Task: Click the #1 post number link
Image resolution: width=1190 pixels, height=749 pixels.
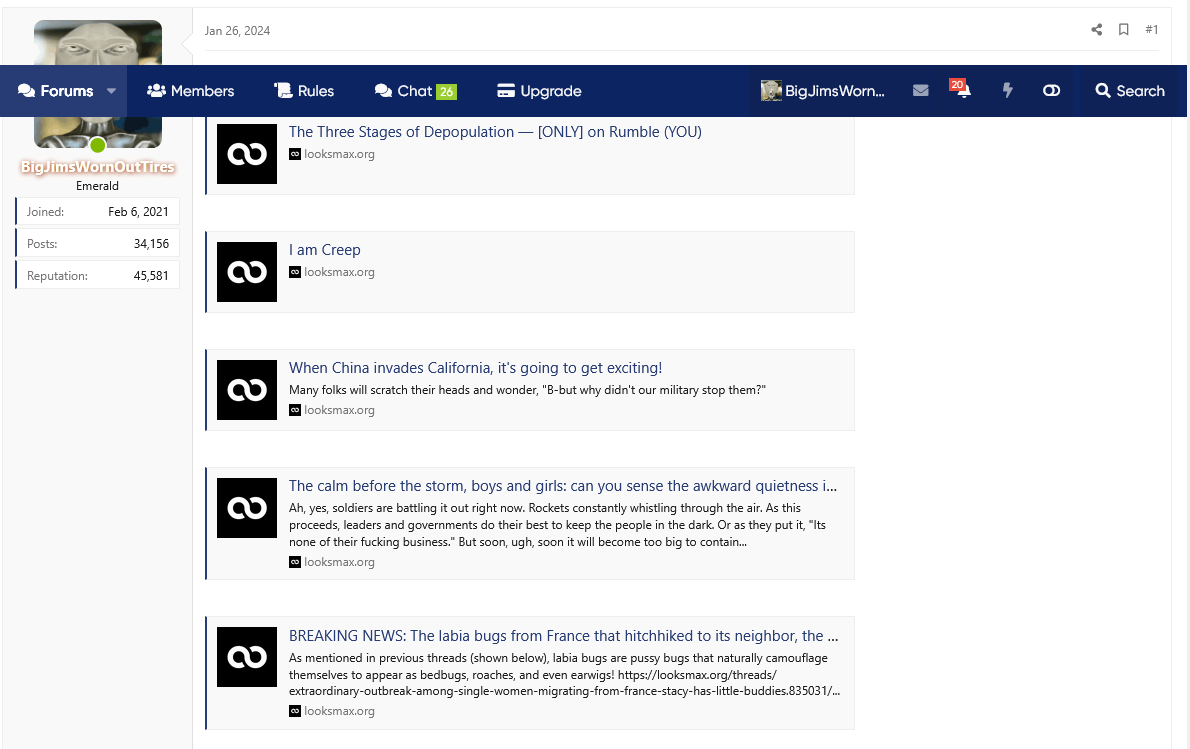Action: click(x=1152, y=30)
